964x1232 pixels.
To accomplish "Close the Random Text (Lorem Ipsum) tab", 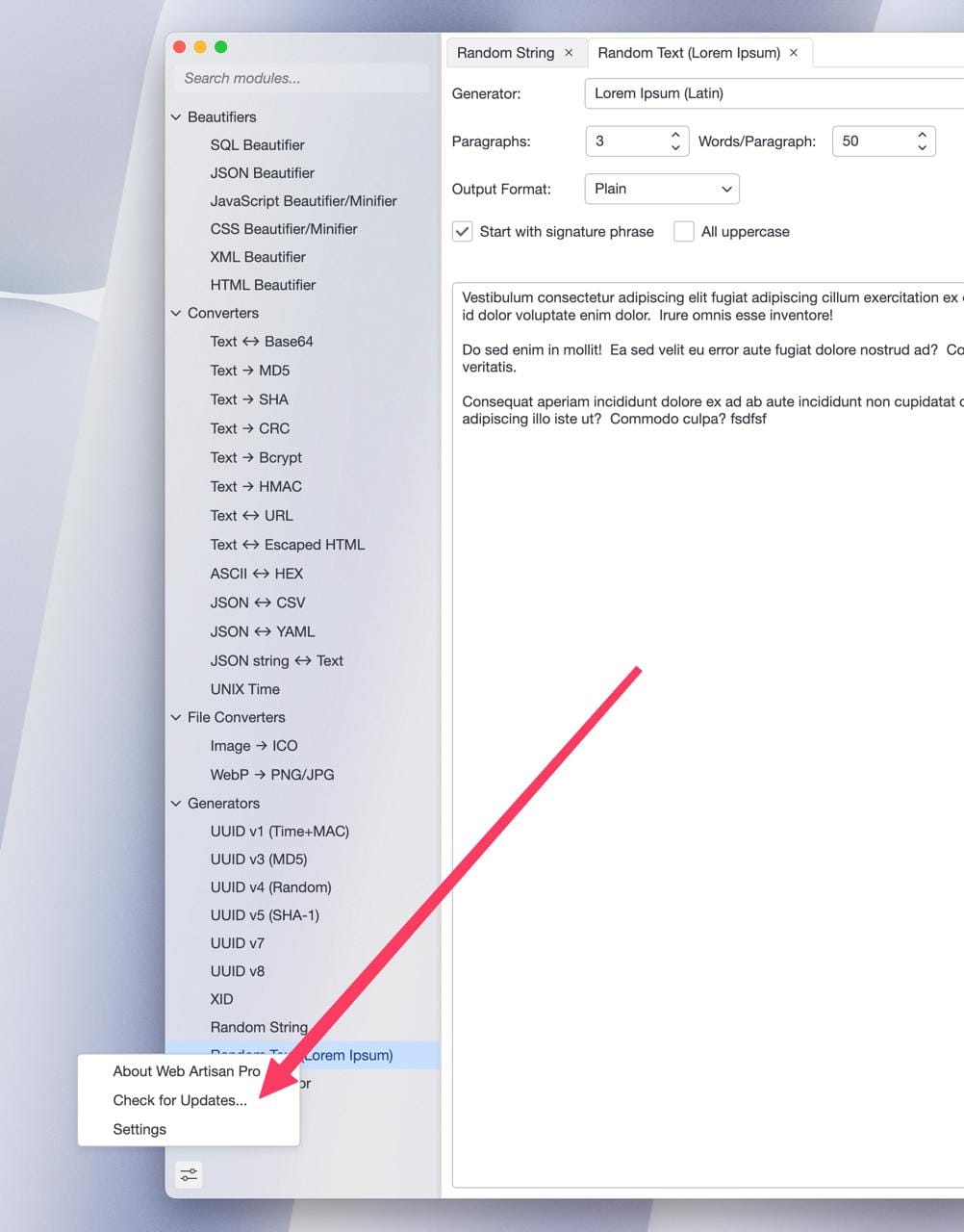I will (x=794, y=53).
